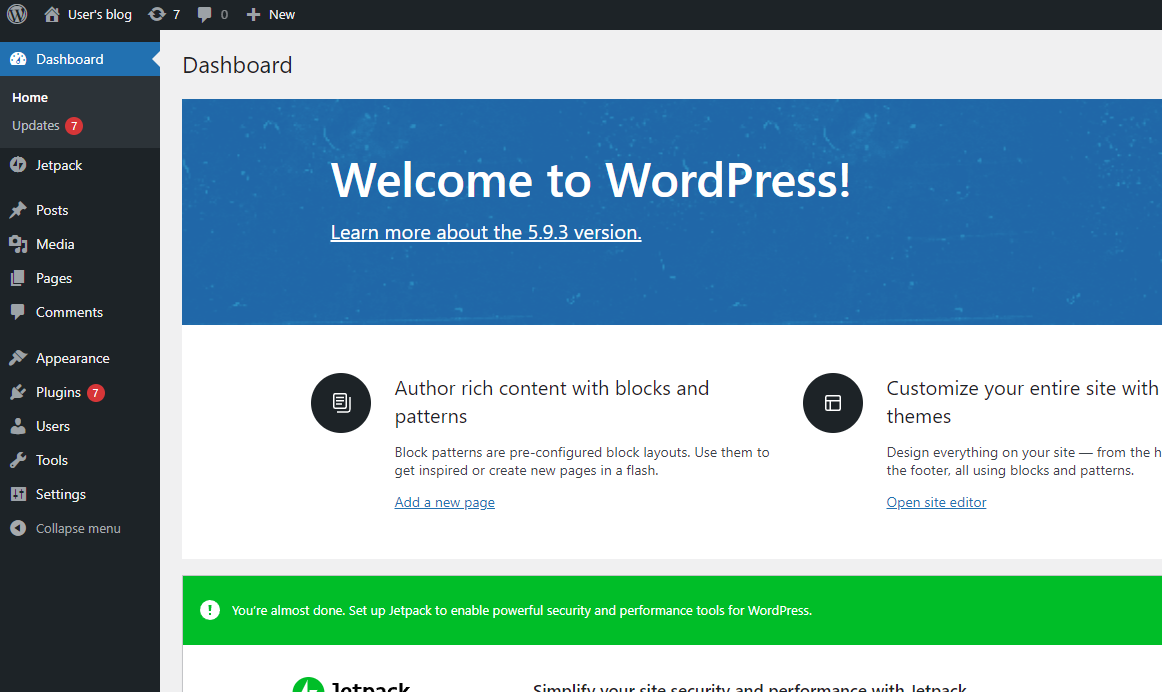Open the Users menu

pyautogui.click(x=79, y=426)
